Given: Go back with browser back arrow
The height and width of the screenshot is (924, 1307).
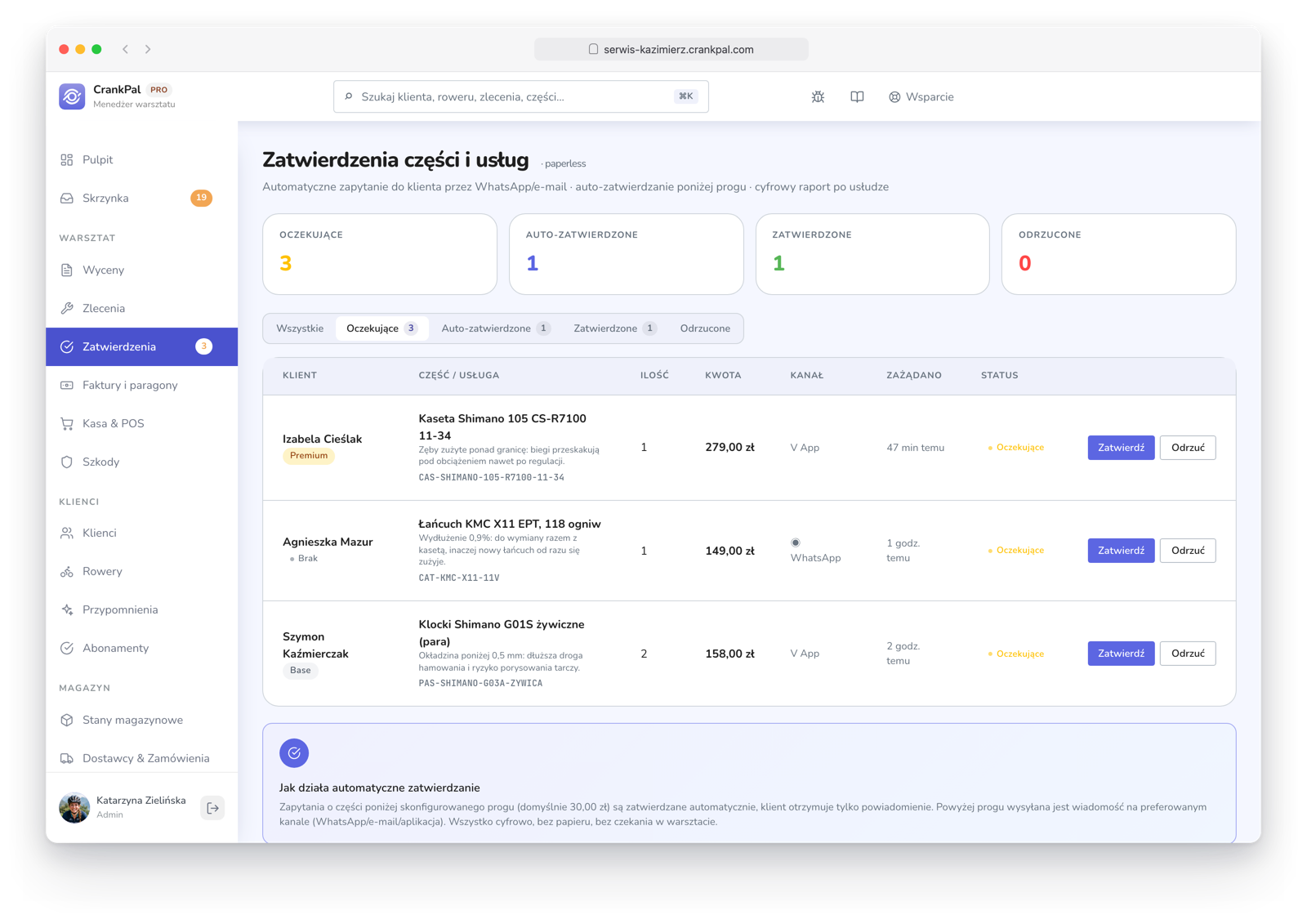Looking at the screenshot, I should 125,49.
